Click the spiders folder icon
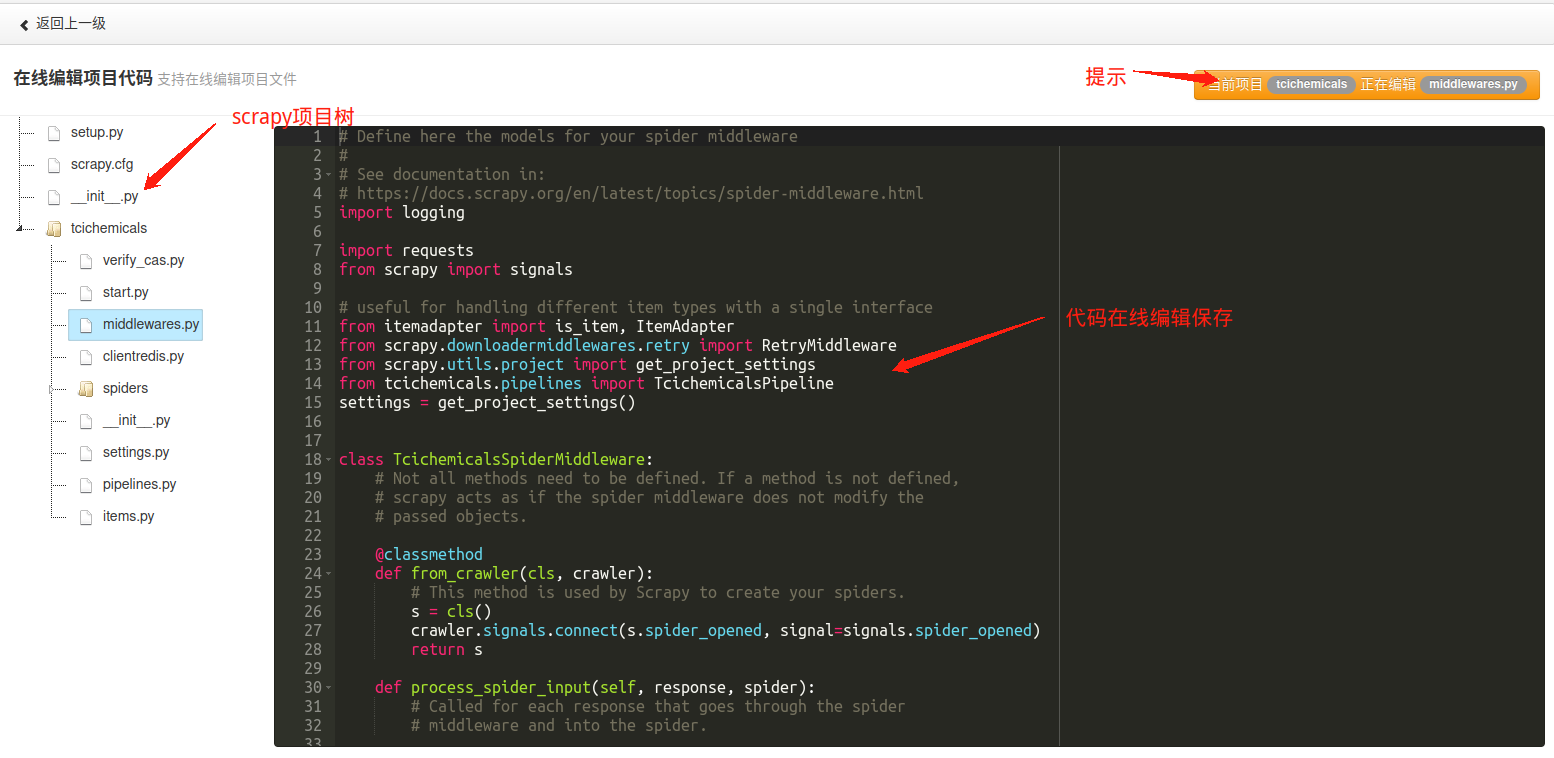 pyautogui.click(x=85, y=388)
